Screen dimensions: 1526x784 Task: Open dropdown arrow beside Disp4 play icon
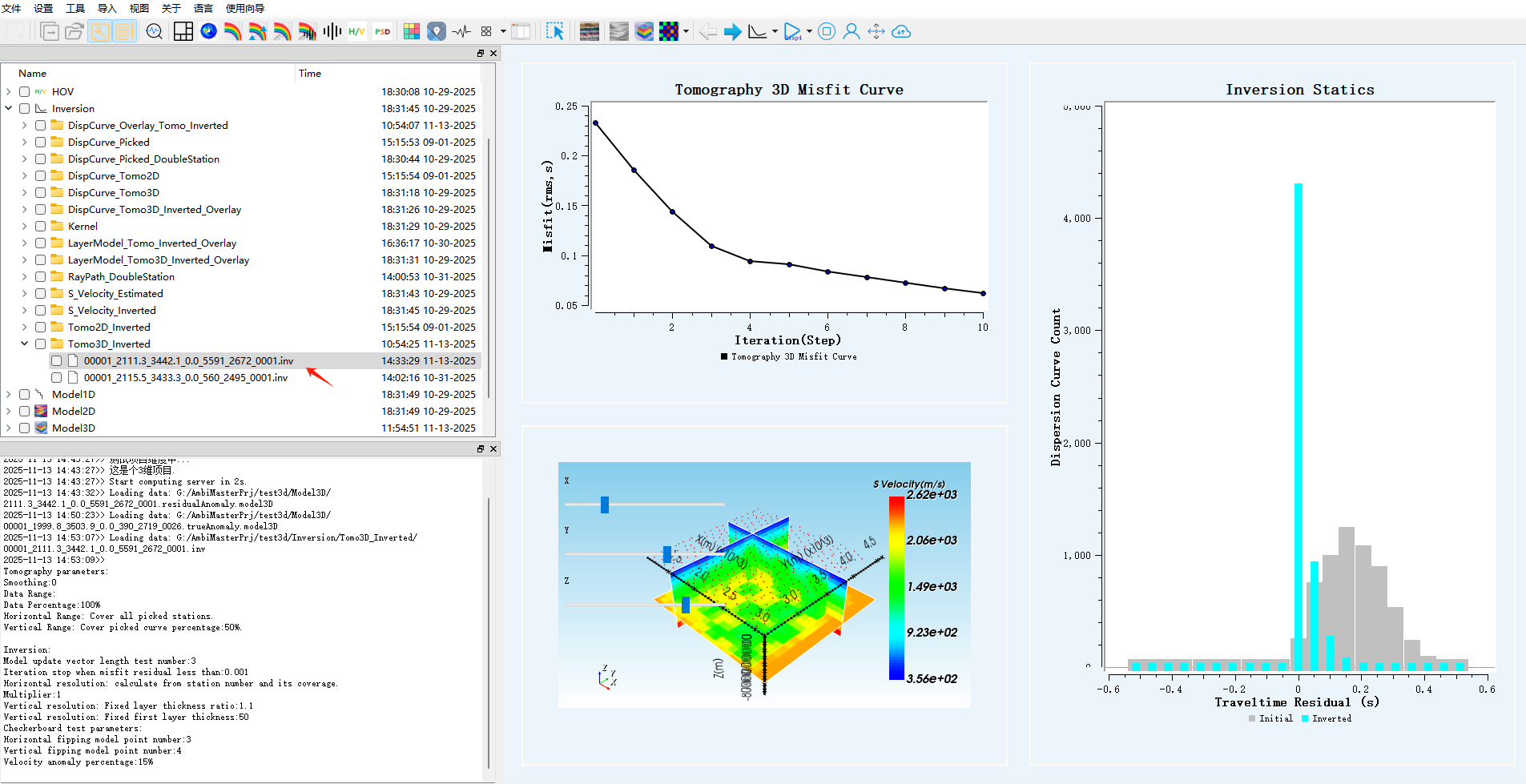coord(809,32)
